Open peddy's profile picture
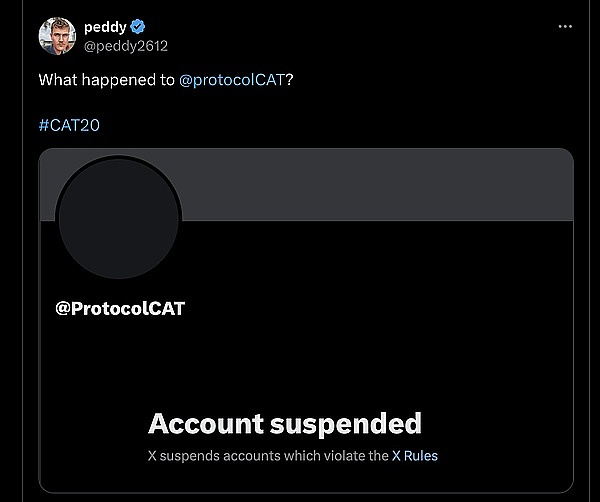Image resolution: width=600 pixels, height=502 pixels. 57,36
